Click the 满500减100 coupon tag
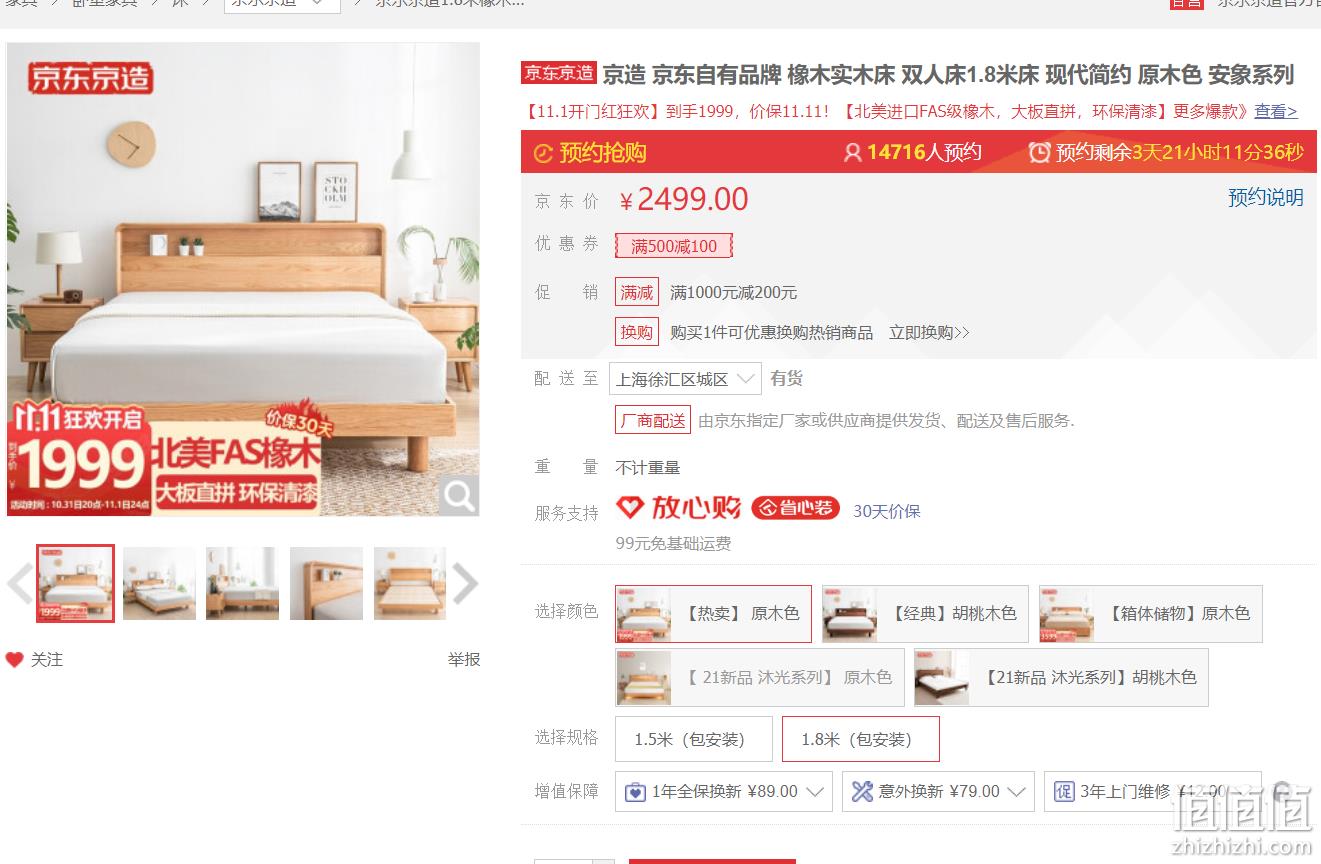This screenshot has width=1321, height=864. pos(674,246)
